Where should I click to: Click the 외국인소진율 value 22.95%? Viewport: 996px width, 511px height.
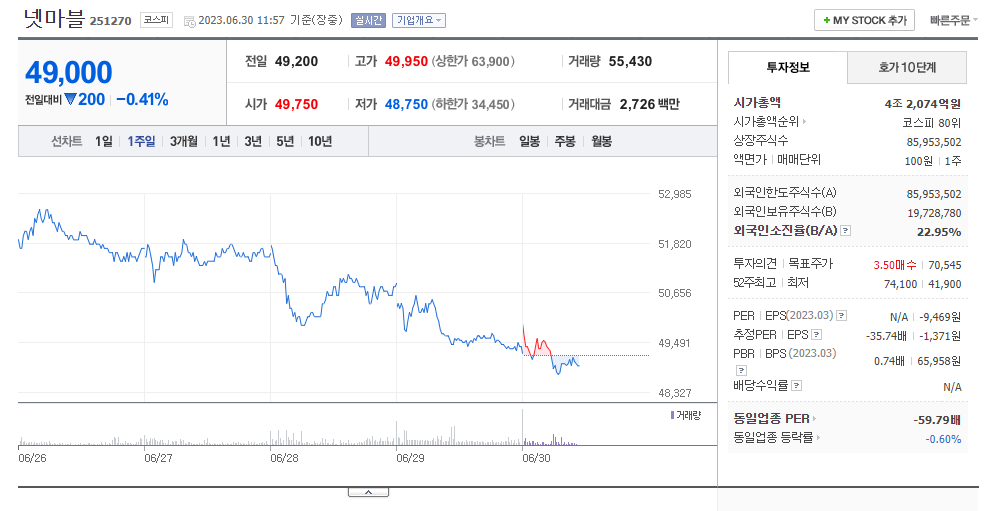pyautogui.click(x=939, y=232)
